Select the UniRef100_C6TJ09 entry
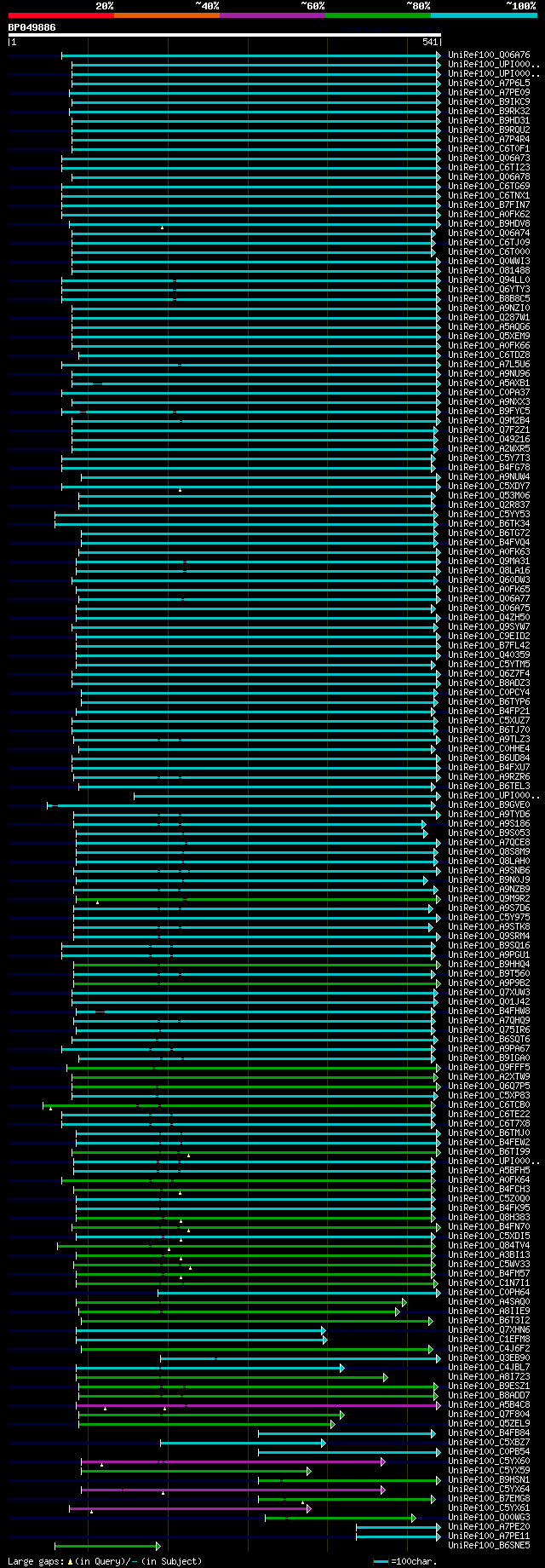 tap(489, 243)
